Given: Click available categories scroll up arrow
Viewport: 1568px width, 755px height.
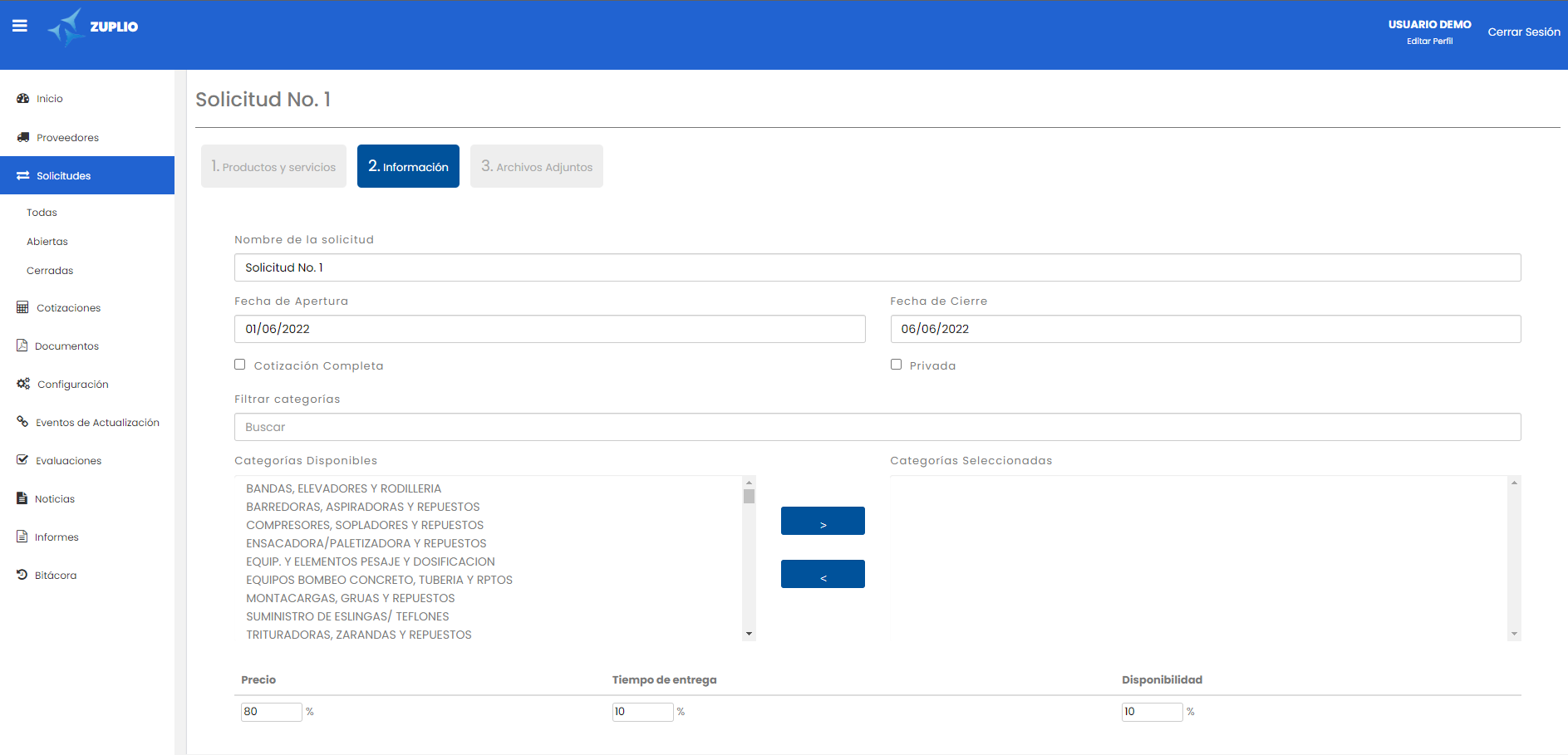Looking at the screenshot, I should click(749, 483).
